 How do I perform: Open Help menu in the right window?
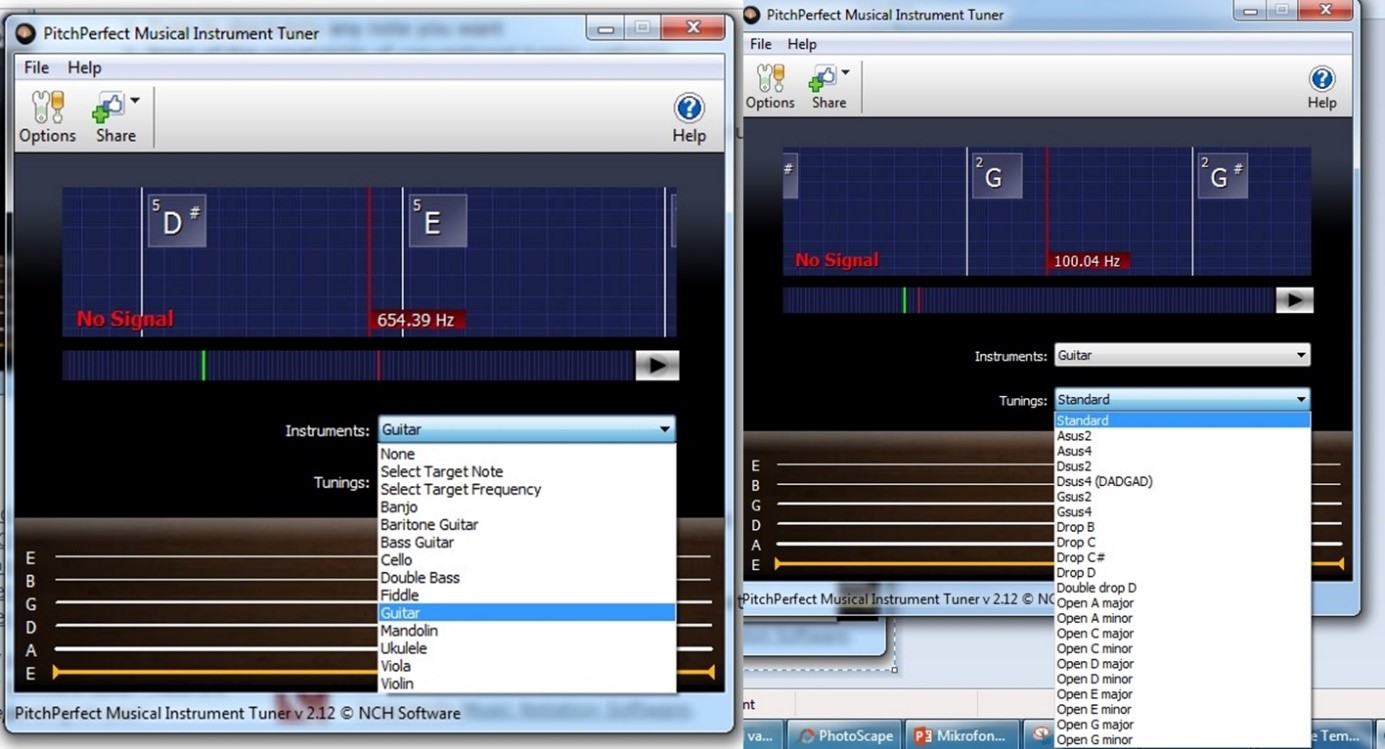801,44
